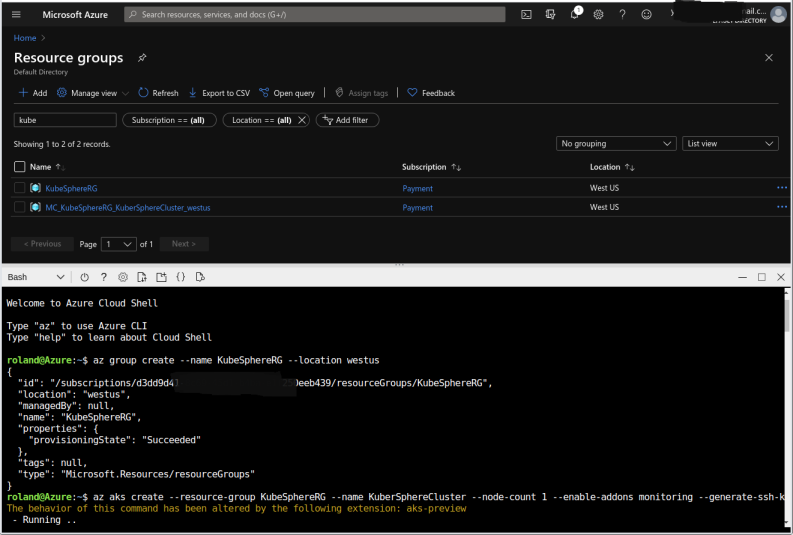Image resolution: width=793 pixels, height=535 pixels.
Task: Click the Add filter button
Action: click(x=347, y=120)
